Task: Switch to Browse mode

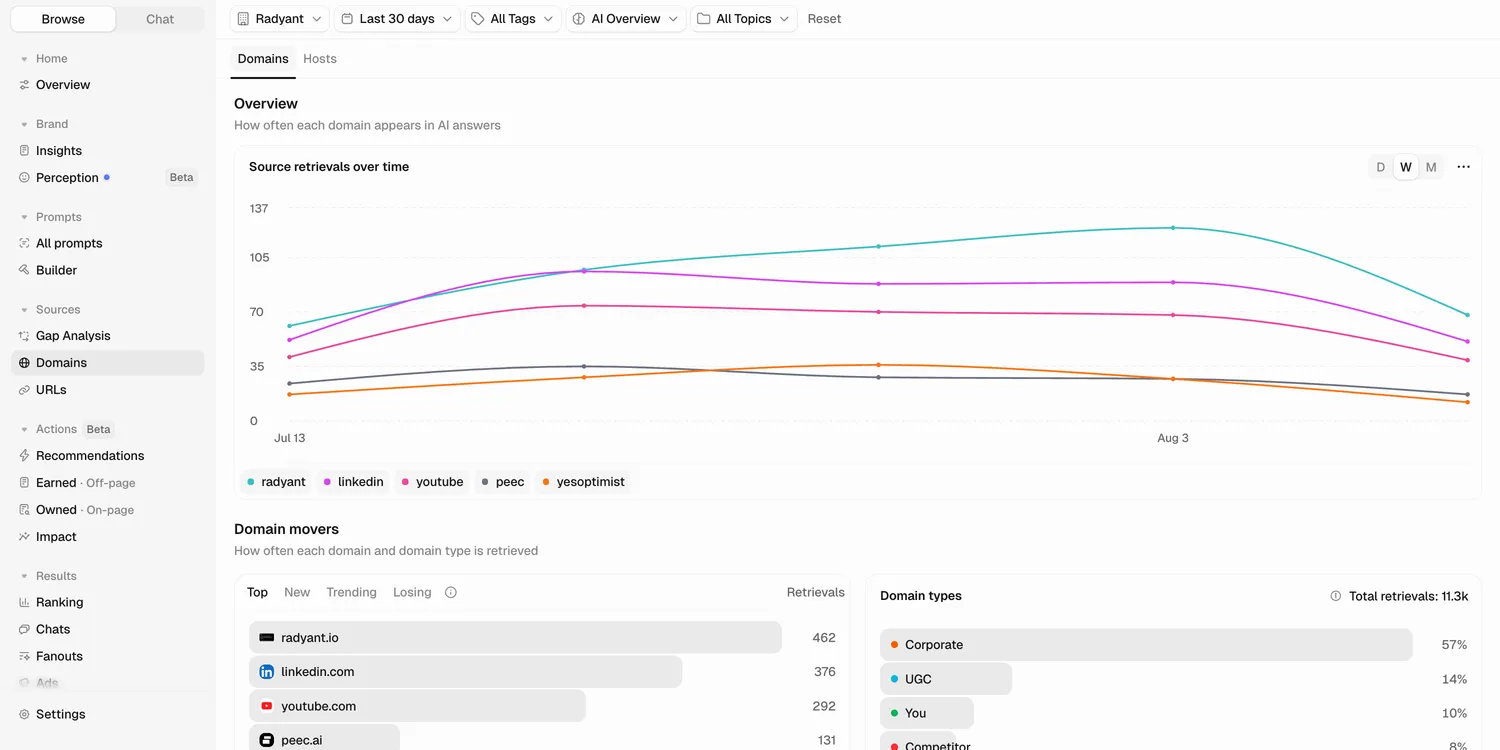Action: [x=63, y=19]
